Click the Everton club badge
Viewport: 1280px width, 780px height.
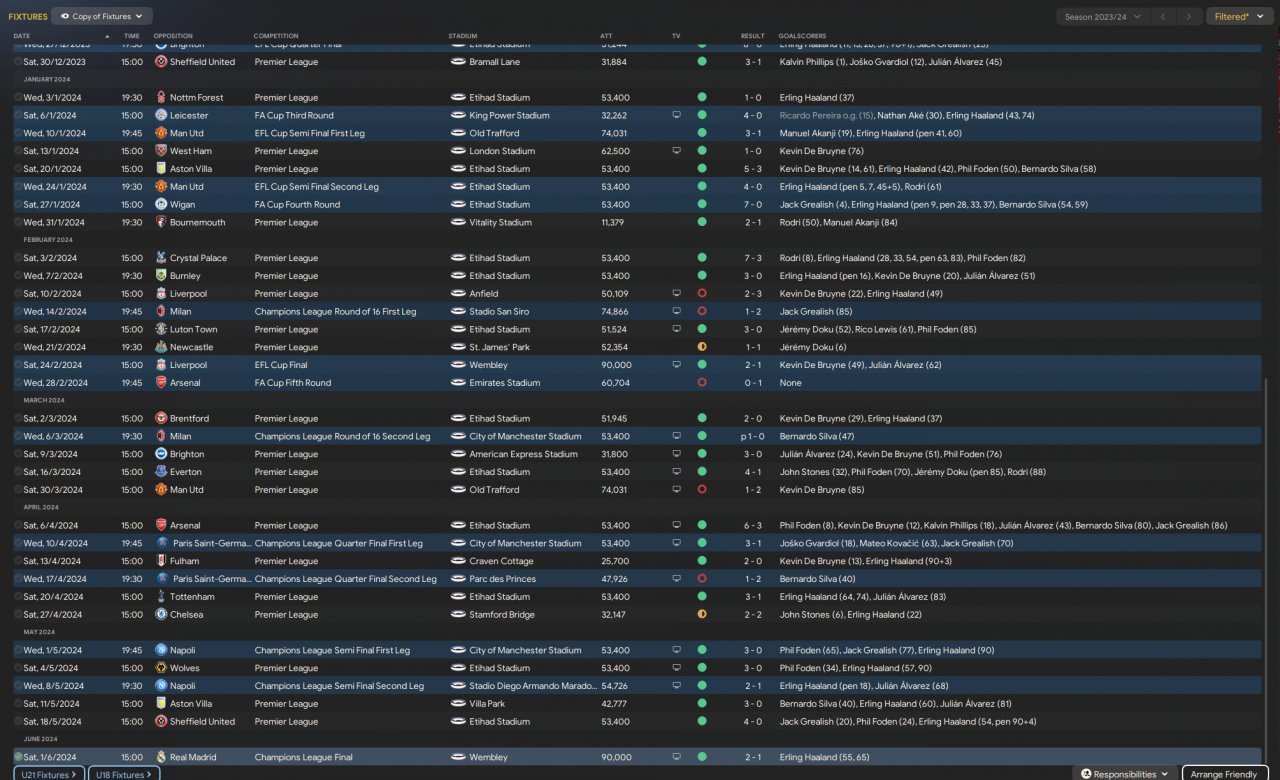pos(161,472)
